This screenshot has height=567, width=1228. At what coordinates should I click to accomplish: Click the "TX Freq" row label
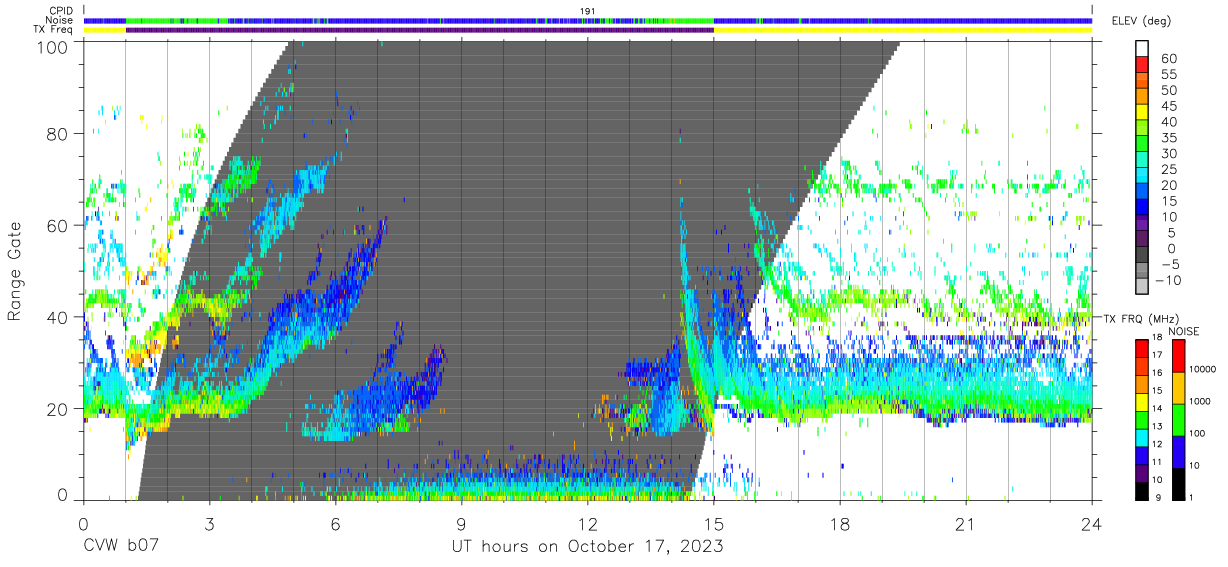tap(53, 30)
